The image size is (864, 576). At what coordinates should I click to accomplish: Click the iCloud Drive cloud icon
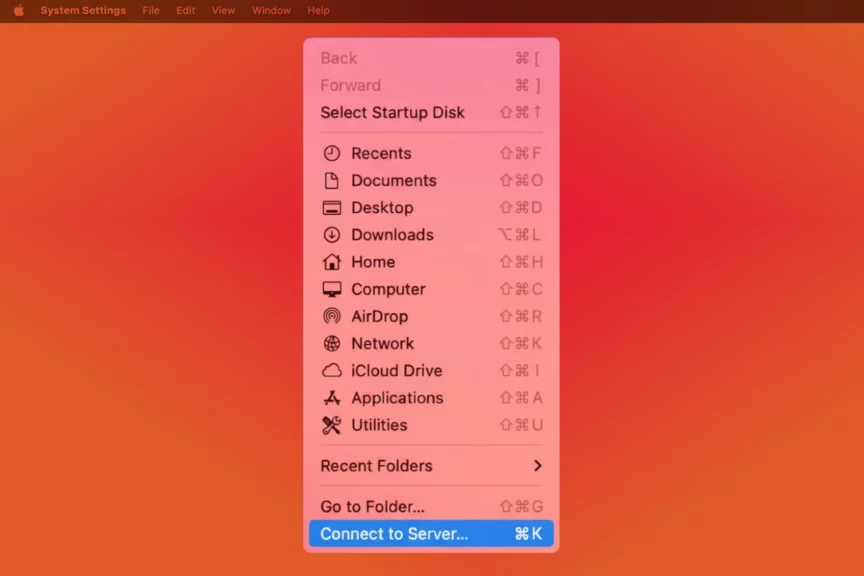coord(332,370)
